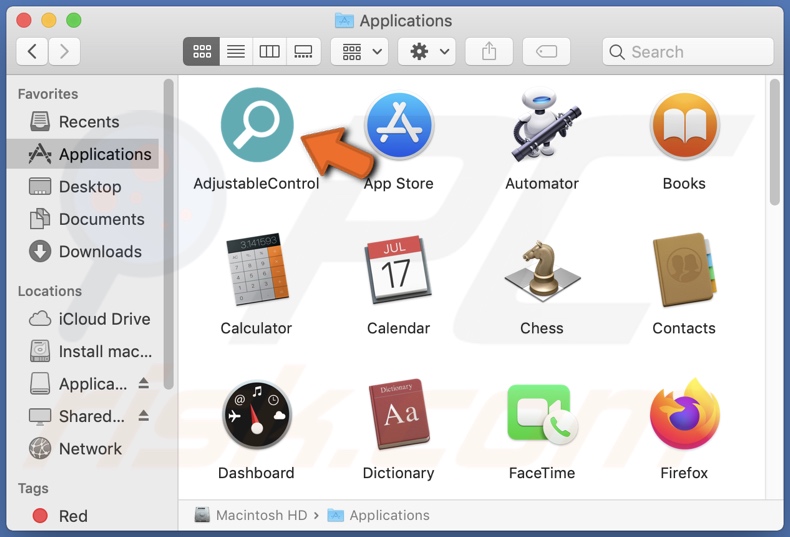Open the gear action menu dropdown
The height and width of the screenshot is (537, 790).
pos(427,51)
